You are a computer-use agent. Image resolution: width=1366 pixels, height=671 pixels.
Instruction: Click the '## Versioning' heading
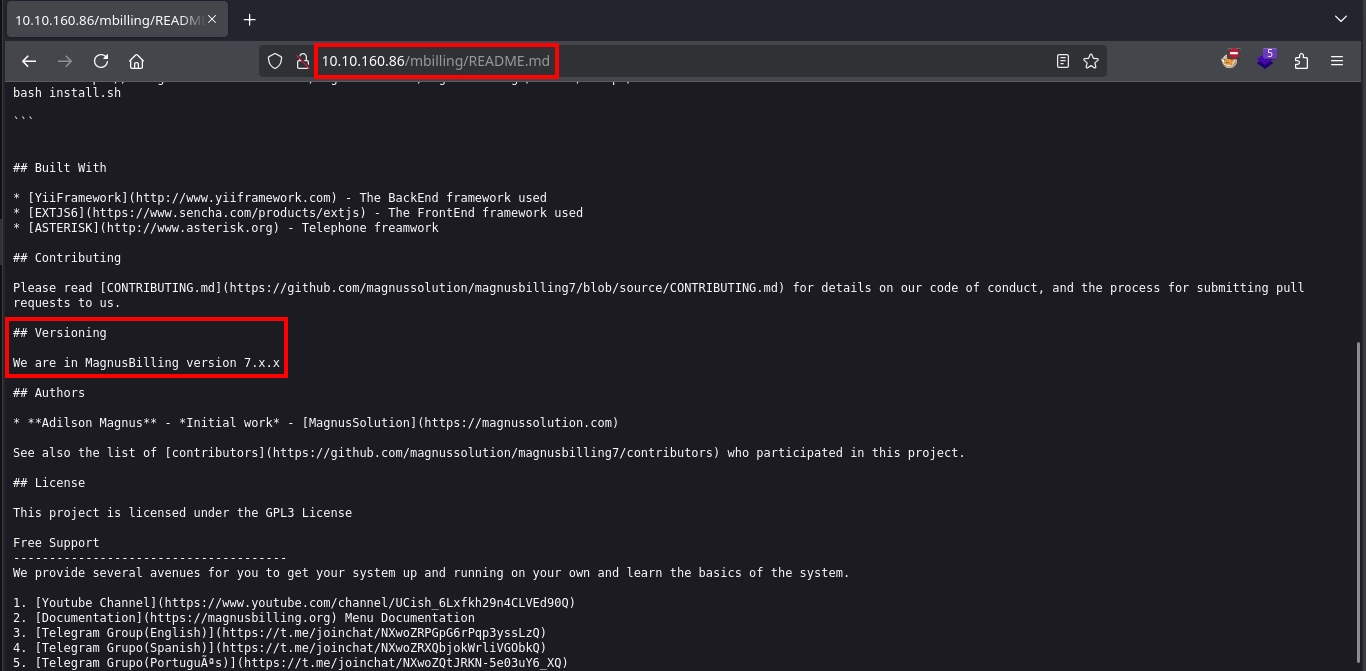click(60, 333)
